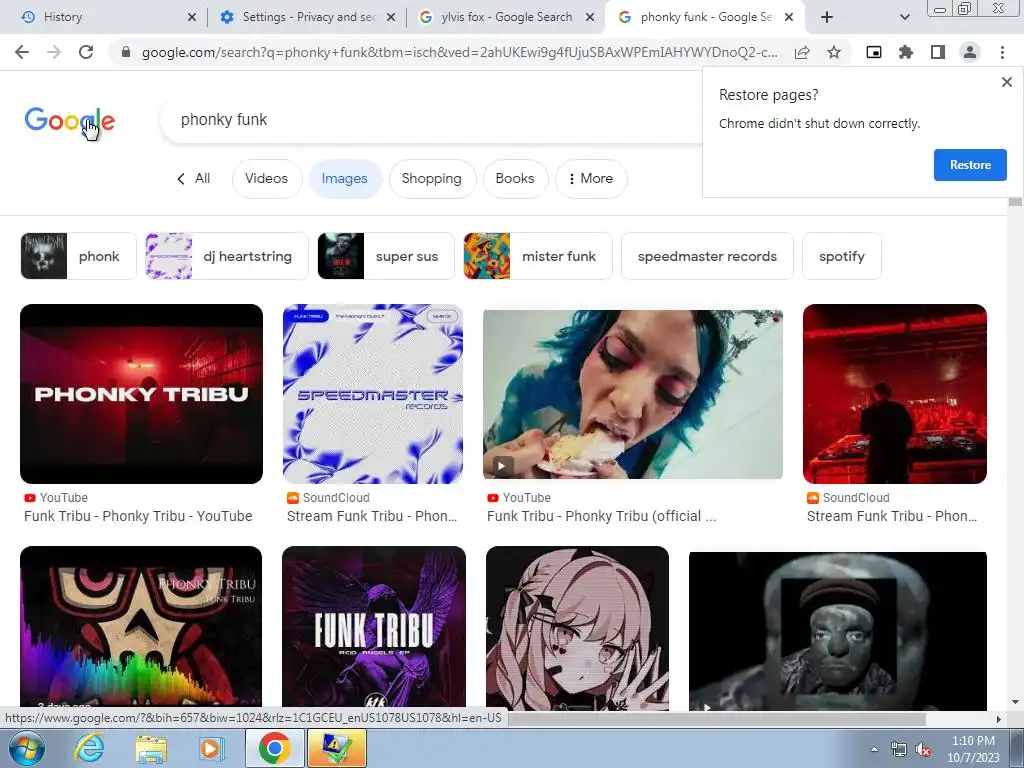Expand the tab search dropdown

pos(904,17)
